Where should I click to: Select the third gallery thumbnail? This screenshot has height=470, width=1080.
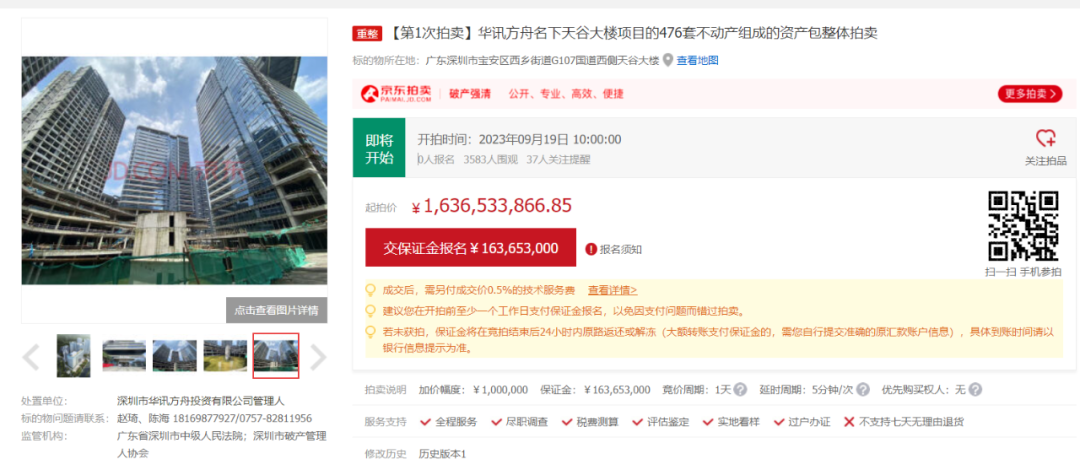(x=174, y=356)
